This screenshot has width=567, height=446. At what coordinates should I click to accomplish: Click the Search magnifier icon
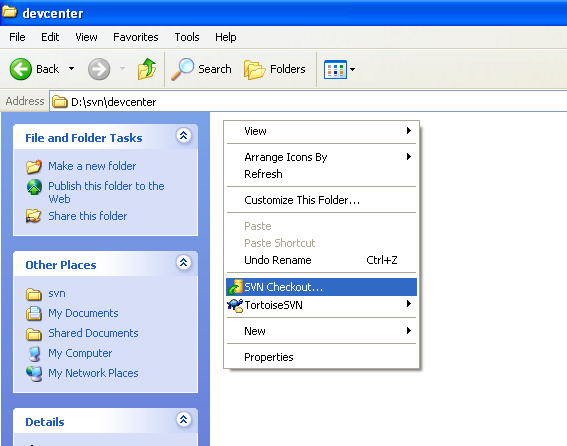click(x=182, y=69)
